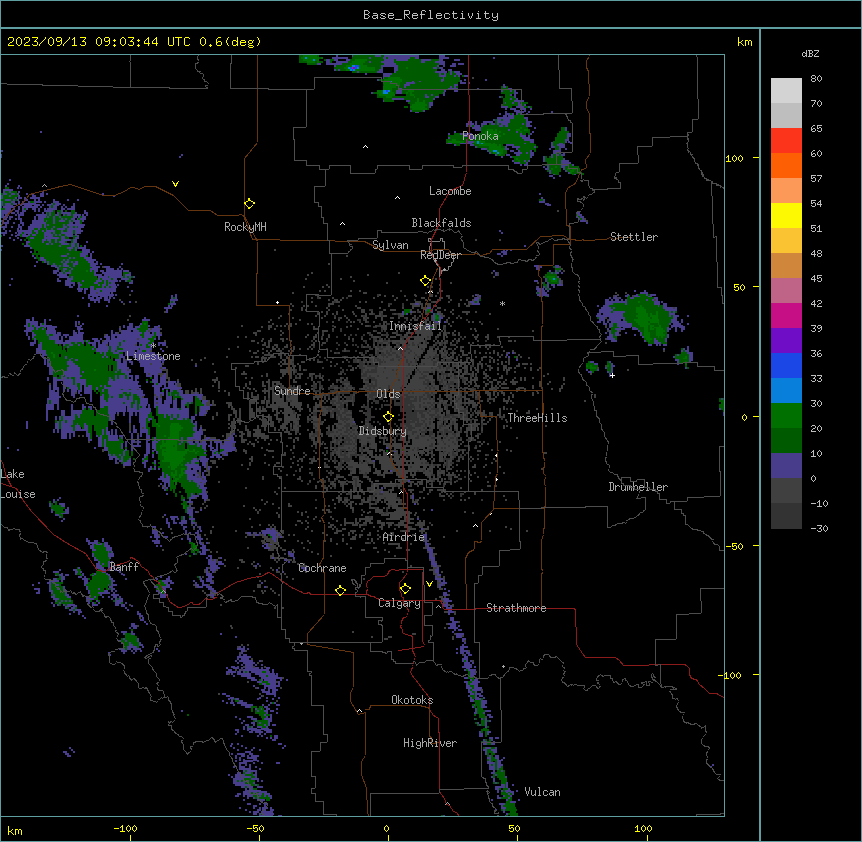Click the Limestone label
This screenshot has height=842, width=862.
tap(153, 356)
